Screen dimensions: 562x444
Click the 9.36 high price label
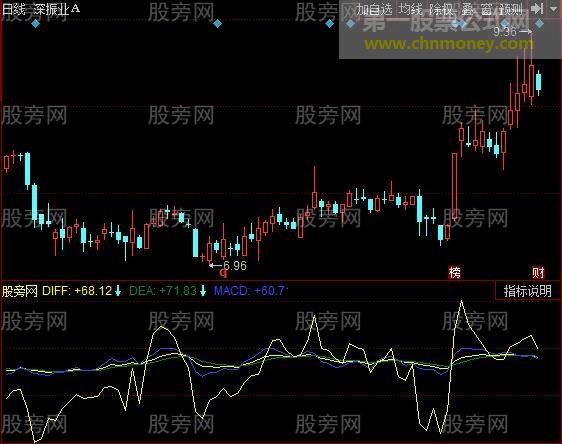[x=505, y=32]
